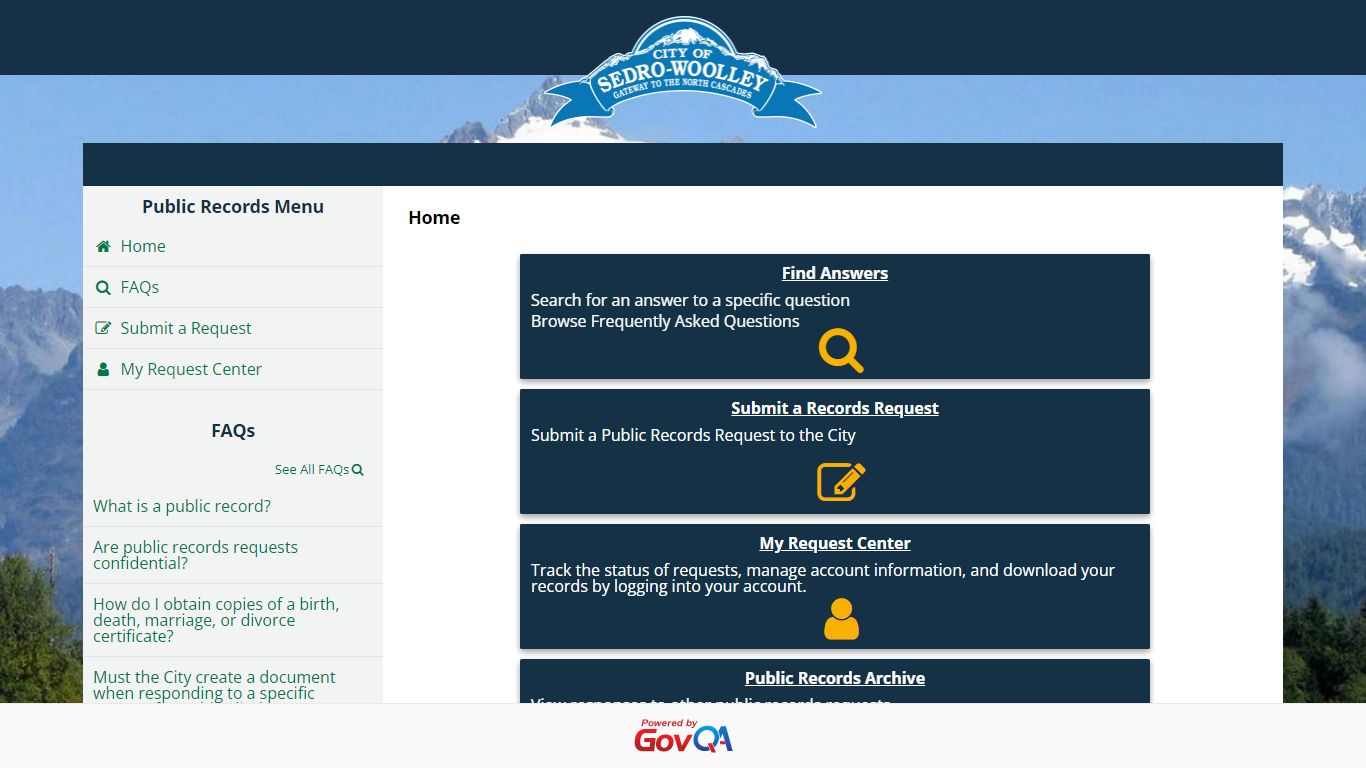This screenshot has height=768, width=1366.
Task: Open the See All FAQs link
Action: tap(319, 469)
